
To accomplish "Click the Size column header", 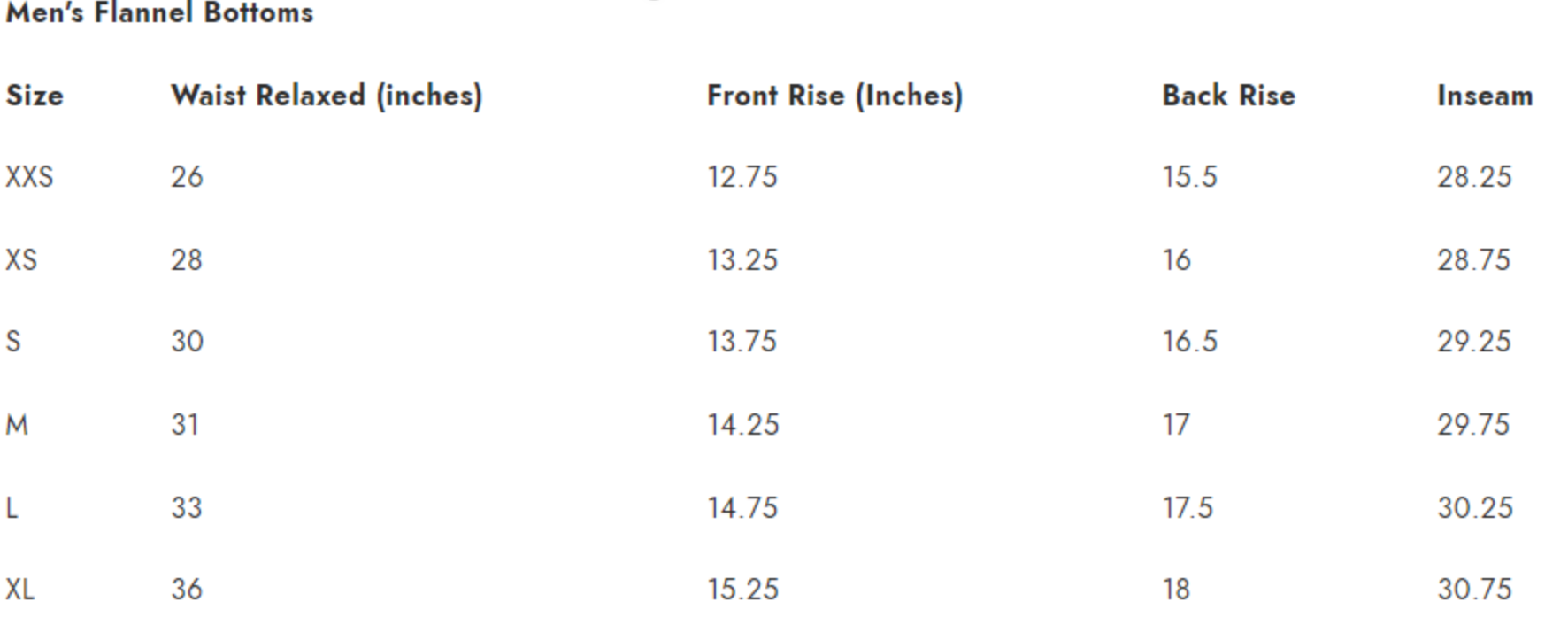I will pos(35,96).
